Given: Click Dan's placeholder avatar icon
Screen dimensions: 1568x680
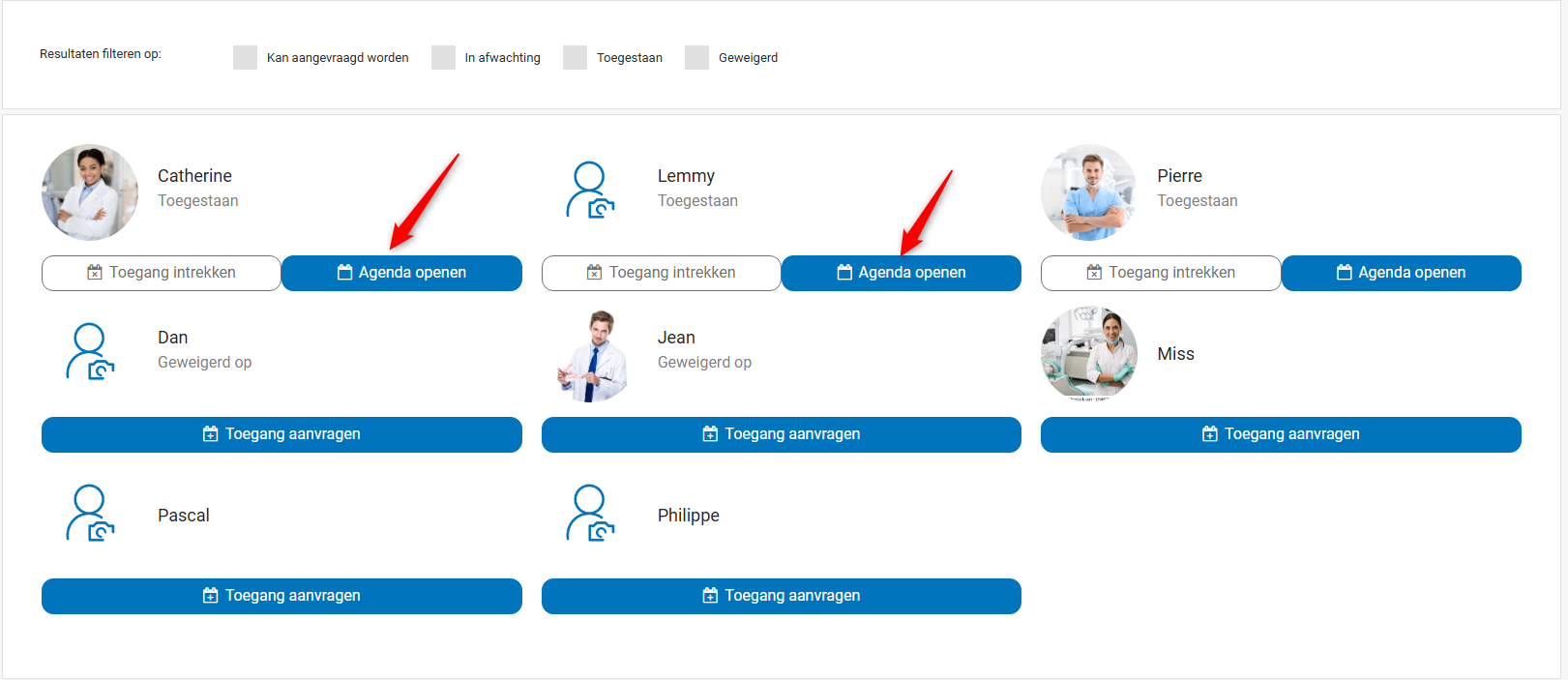Looking at the screenshot, I should coord(90,352).
